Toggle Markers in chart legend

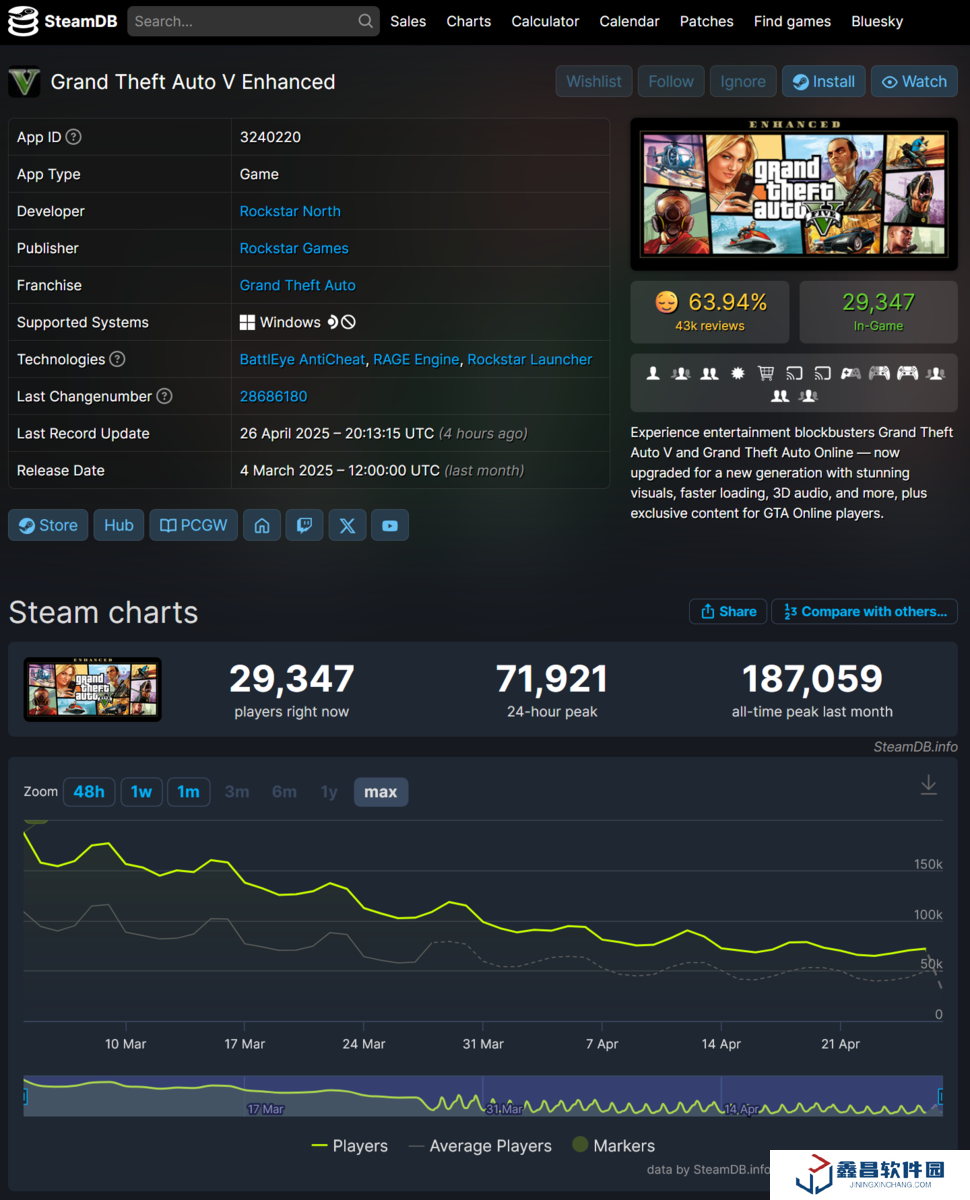(613, 1146)
